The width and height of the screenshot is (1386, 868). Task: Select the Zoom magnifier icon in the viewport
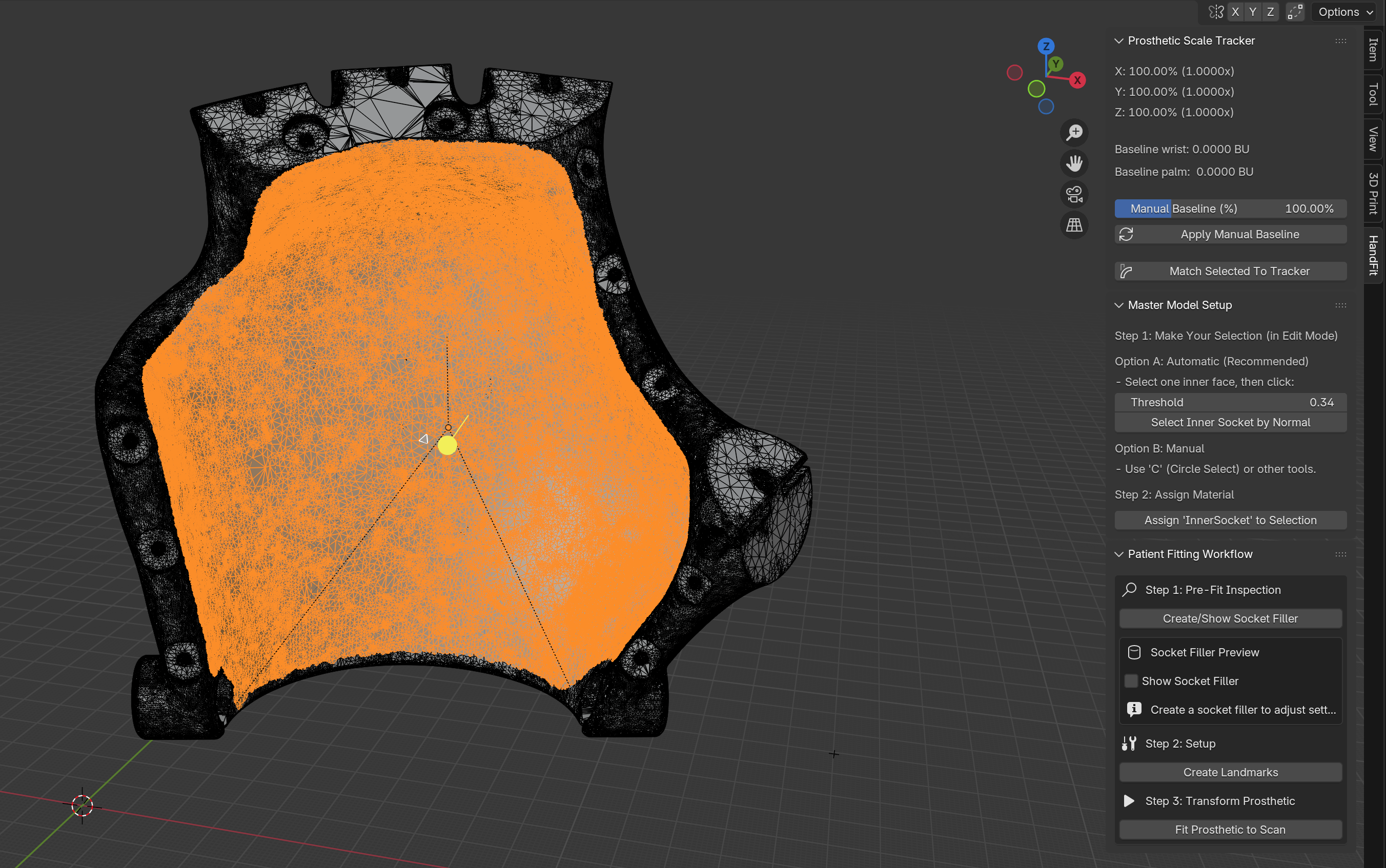[1074, 132]
